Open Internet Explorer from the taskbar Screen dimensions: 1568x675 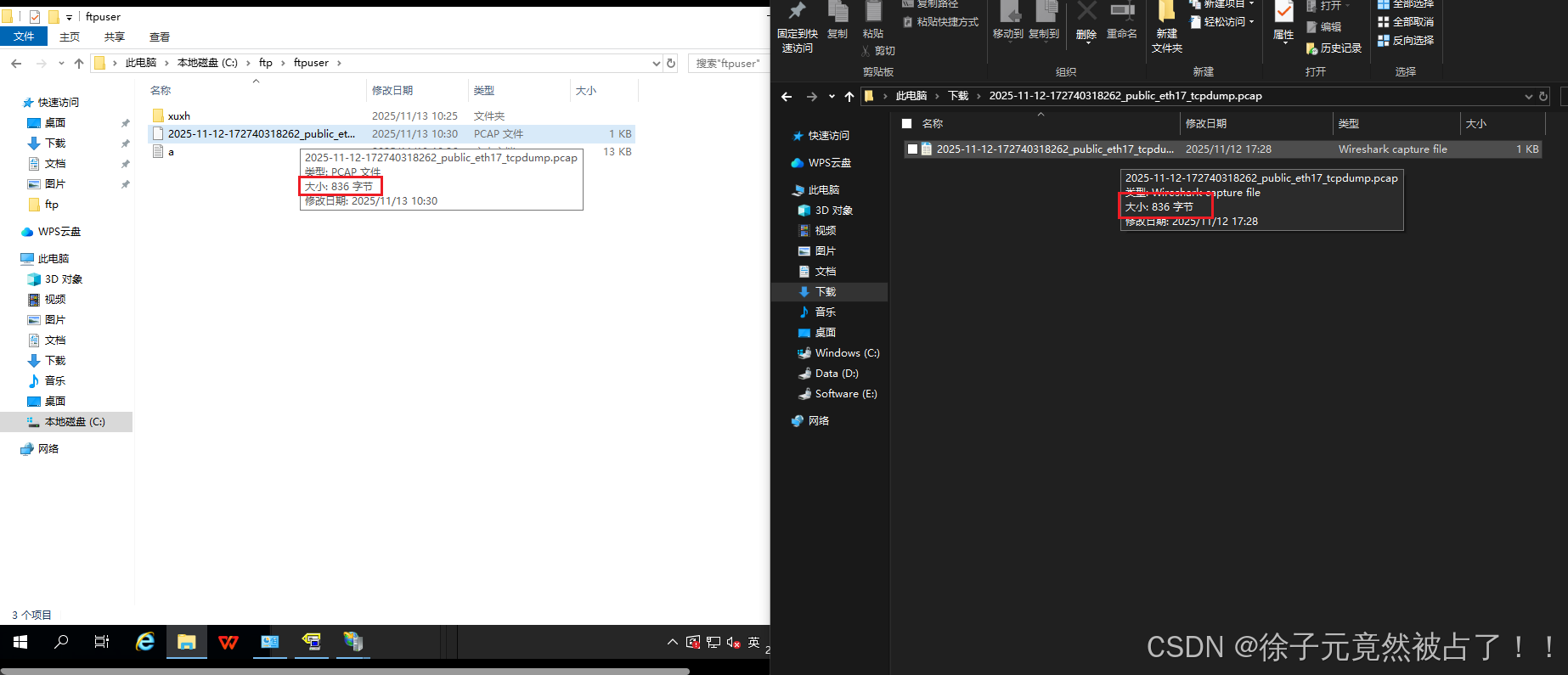(x=145, y=642)
